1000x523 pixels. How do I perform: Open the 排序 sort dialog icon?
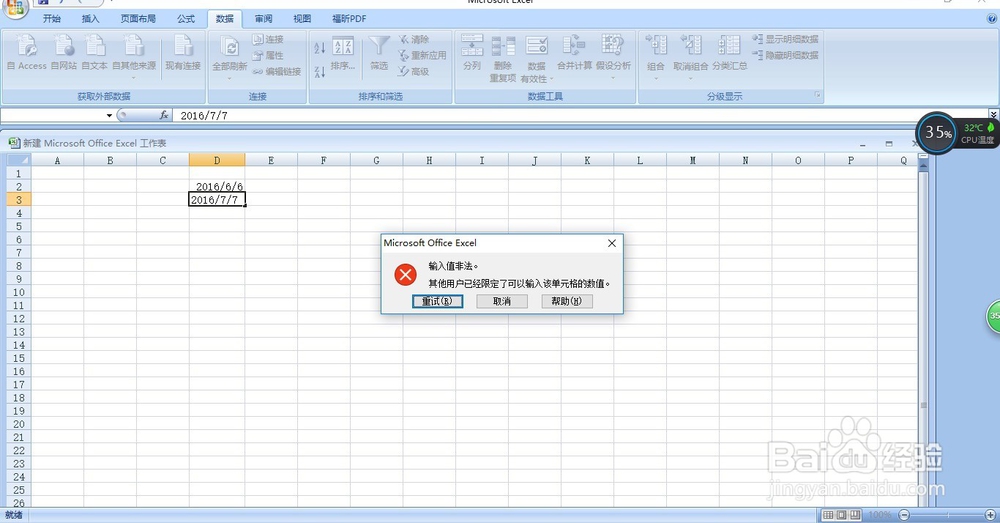pos(343,54)
